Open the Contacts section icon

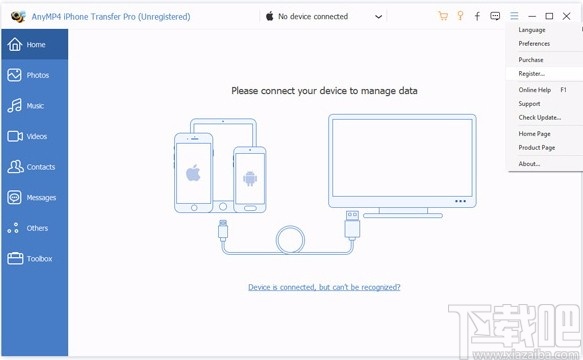15,167
